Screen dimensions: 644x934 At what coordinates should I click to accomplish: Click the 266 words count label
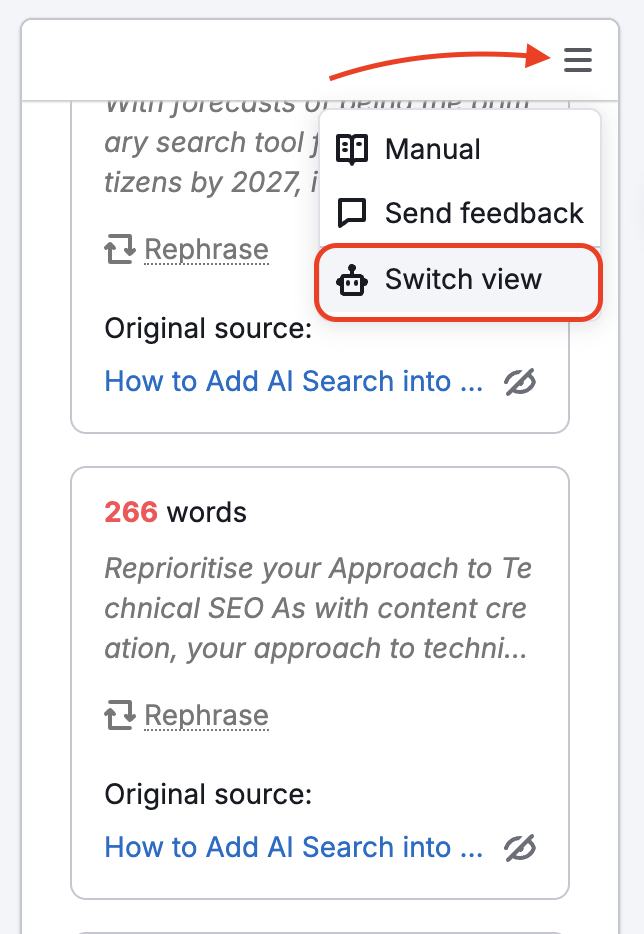click(176, 513)
